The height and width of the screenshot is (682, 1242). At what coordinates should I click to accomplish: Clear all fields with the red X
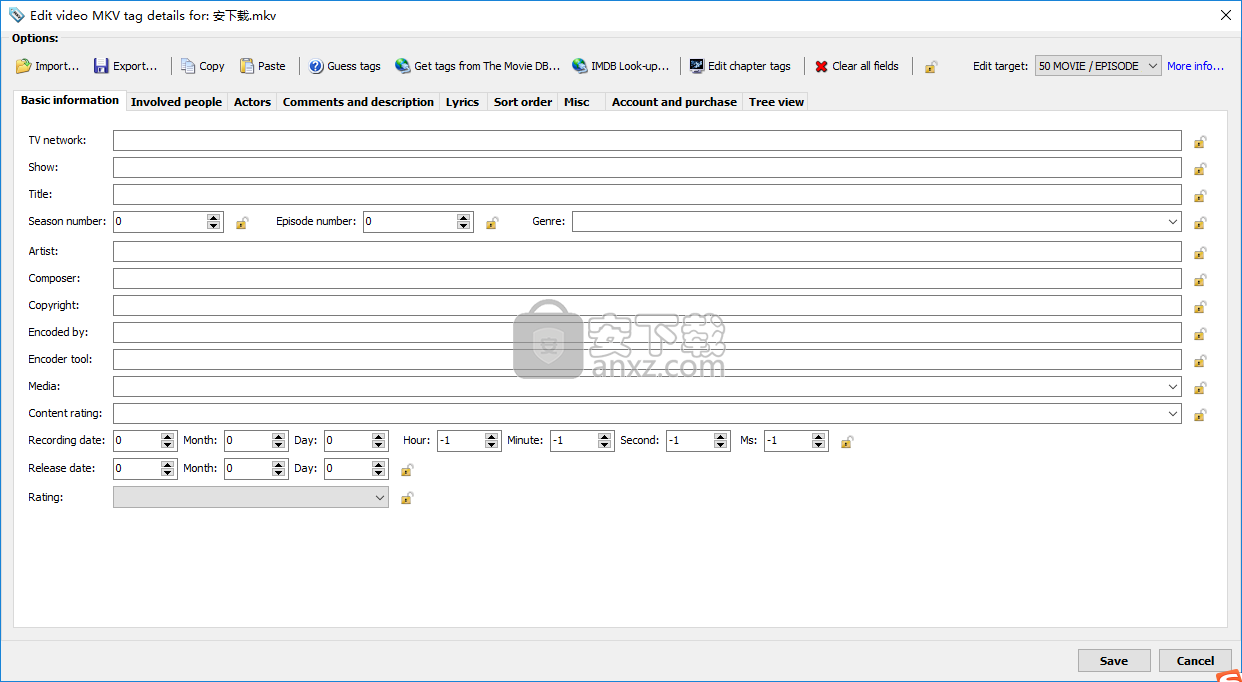tap(857, 66)
